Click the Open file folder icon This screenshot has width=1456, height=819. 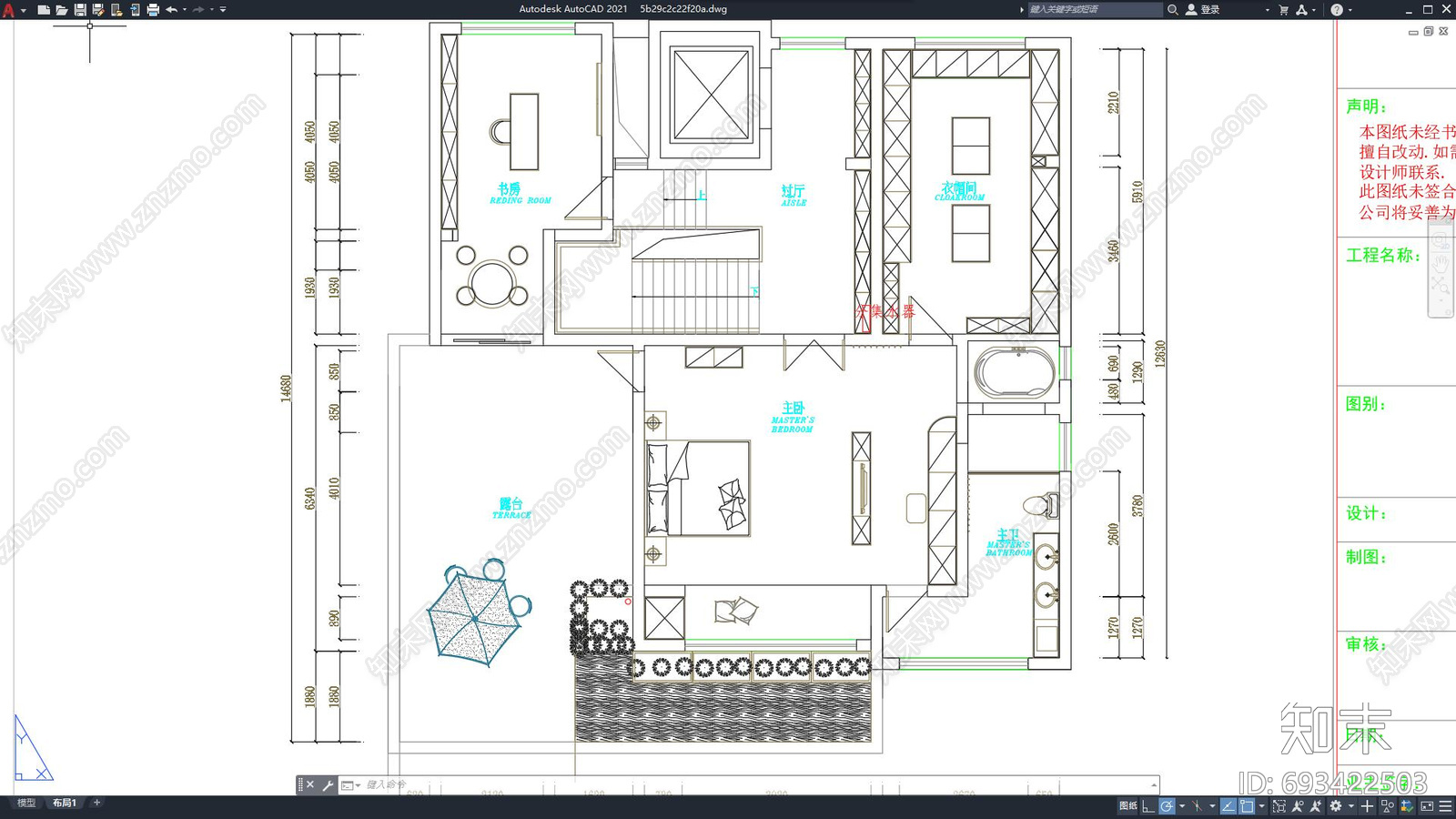[x=61, y=9]
